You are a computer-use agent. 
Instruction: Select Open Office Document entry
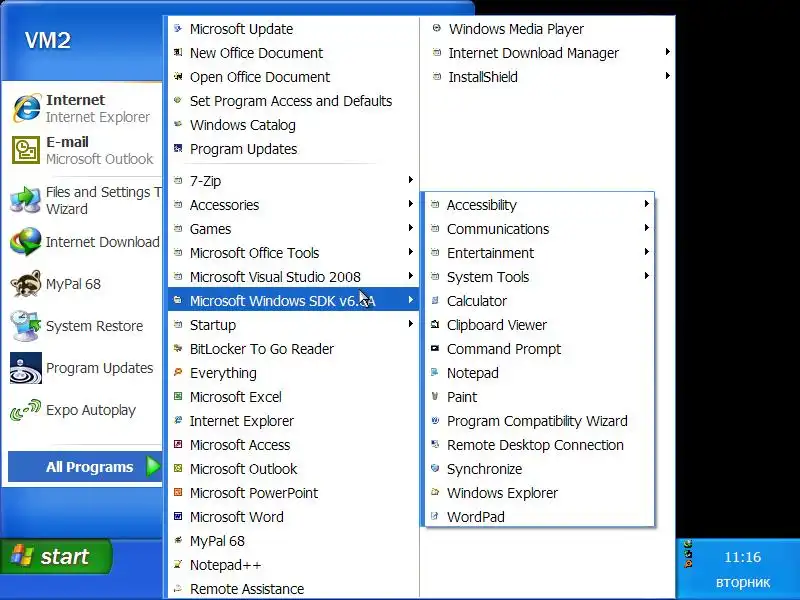(x=293, y=77)
